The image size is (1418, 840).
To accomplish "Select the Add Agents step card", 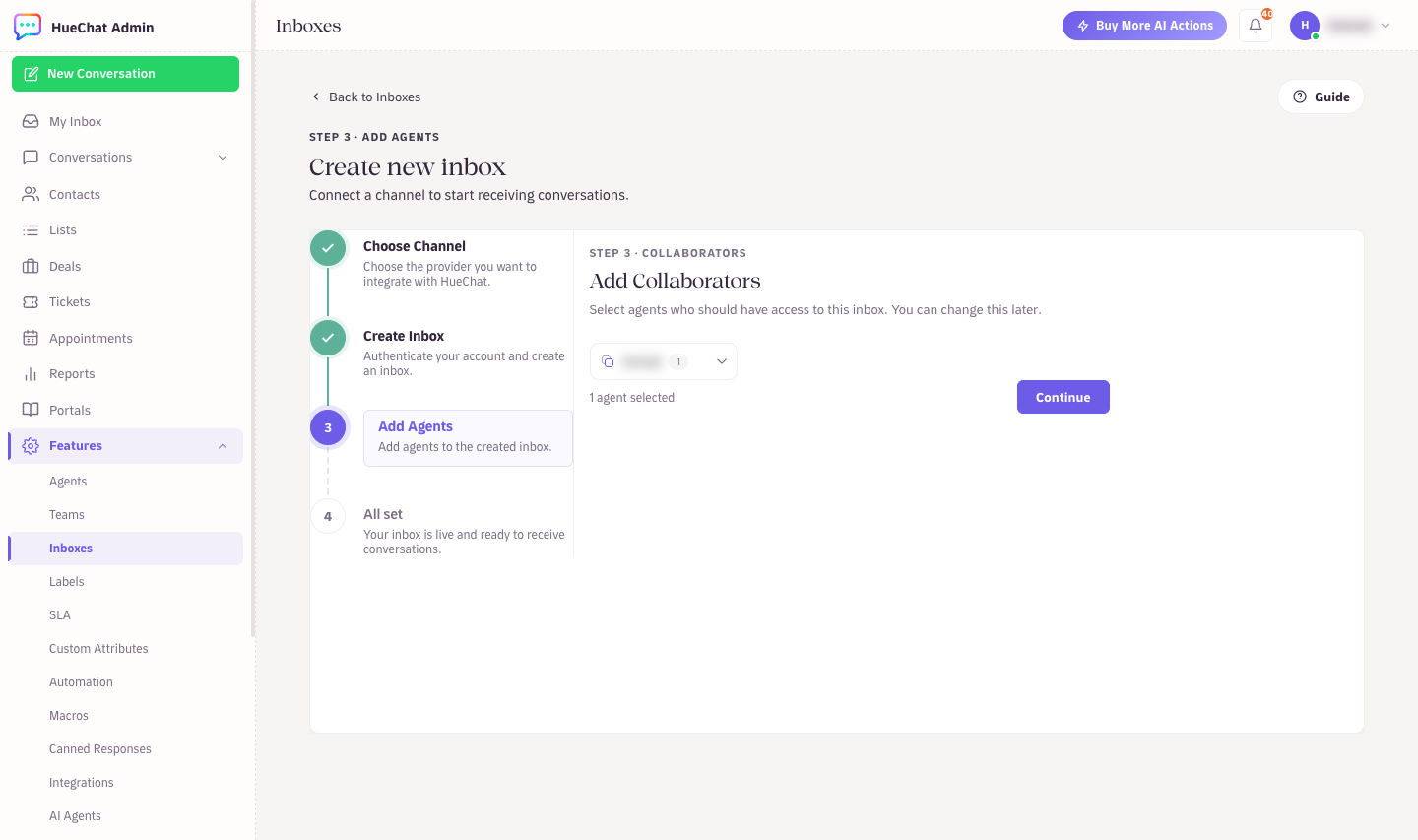I will coord(468,437).
